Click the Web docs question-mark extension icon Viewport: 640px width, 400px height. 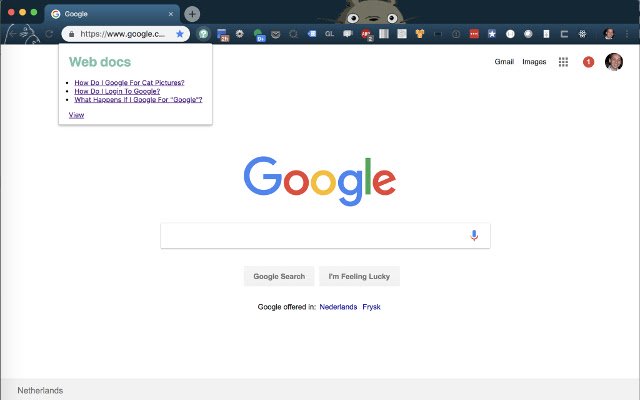click(203, 34)
